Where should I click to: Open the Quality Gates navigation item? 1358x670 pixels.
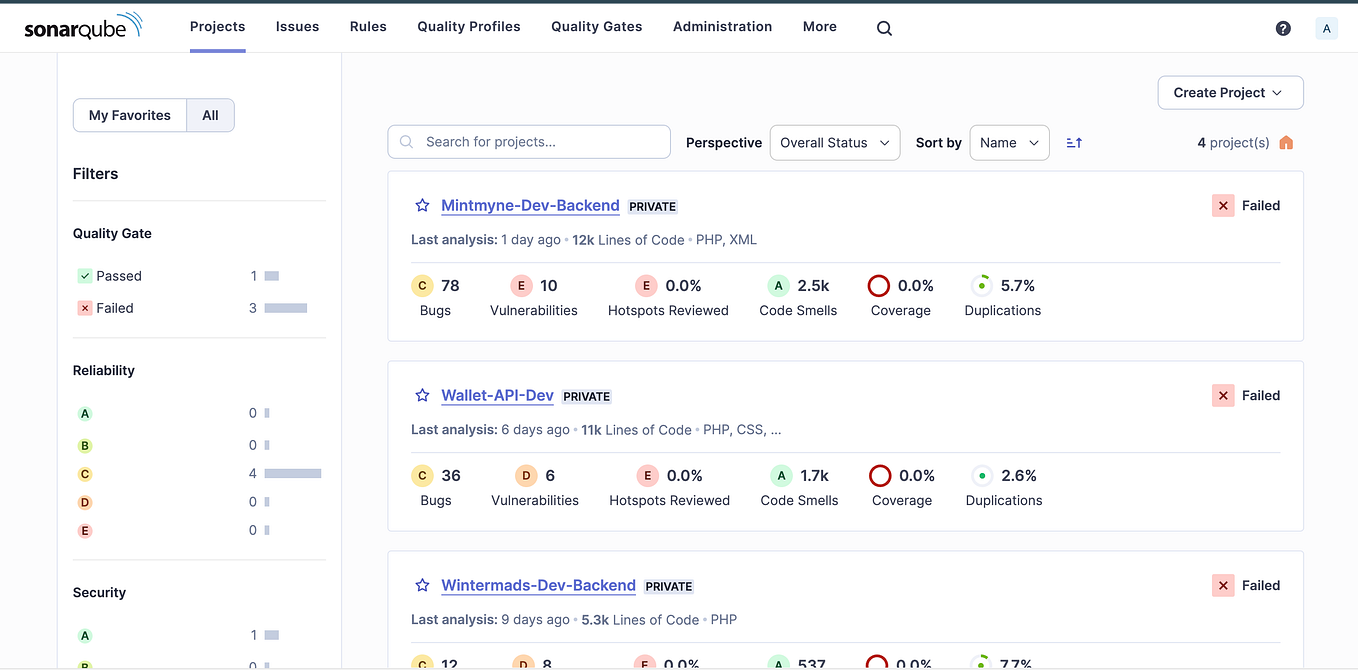596,26
